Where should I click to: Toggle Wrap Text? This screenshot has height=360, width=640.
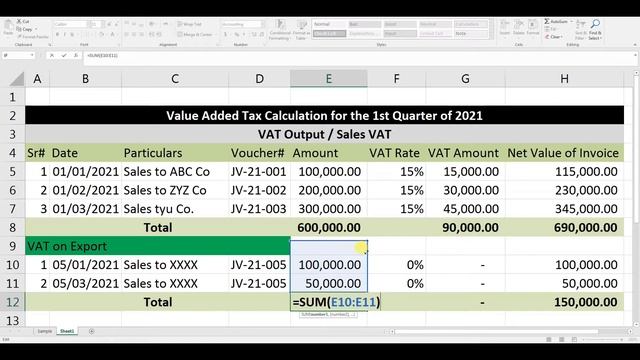click(189, 24)
